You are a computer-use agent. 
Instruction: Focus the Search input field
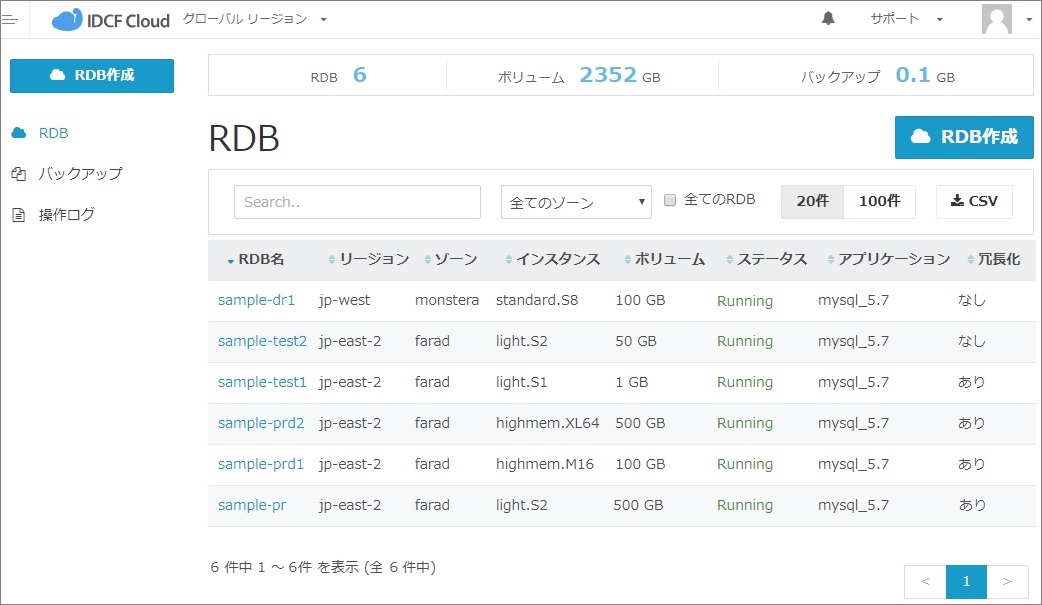click(357, 202)
